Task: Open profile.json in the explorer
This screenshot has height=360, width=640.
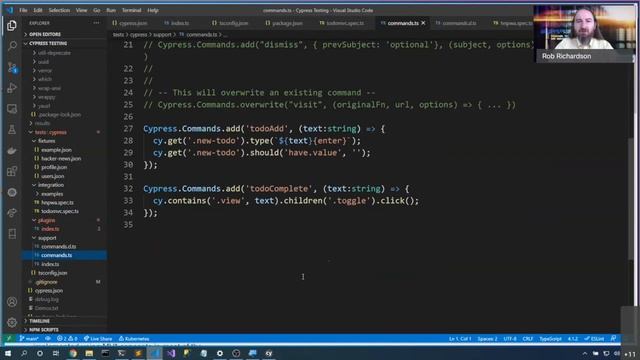Action: (53, 167)
